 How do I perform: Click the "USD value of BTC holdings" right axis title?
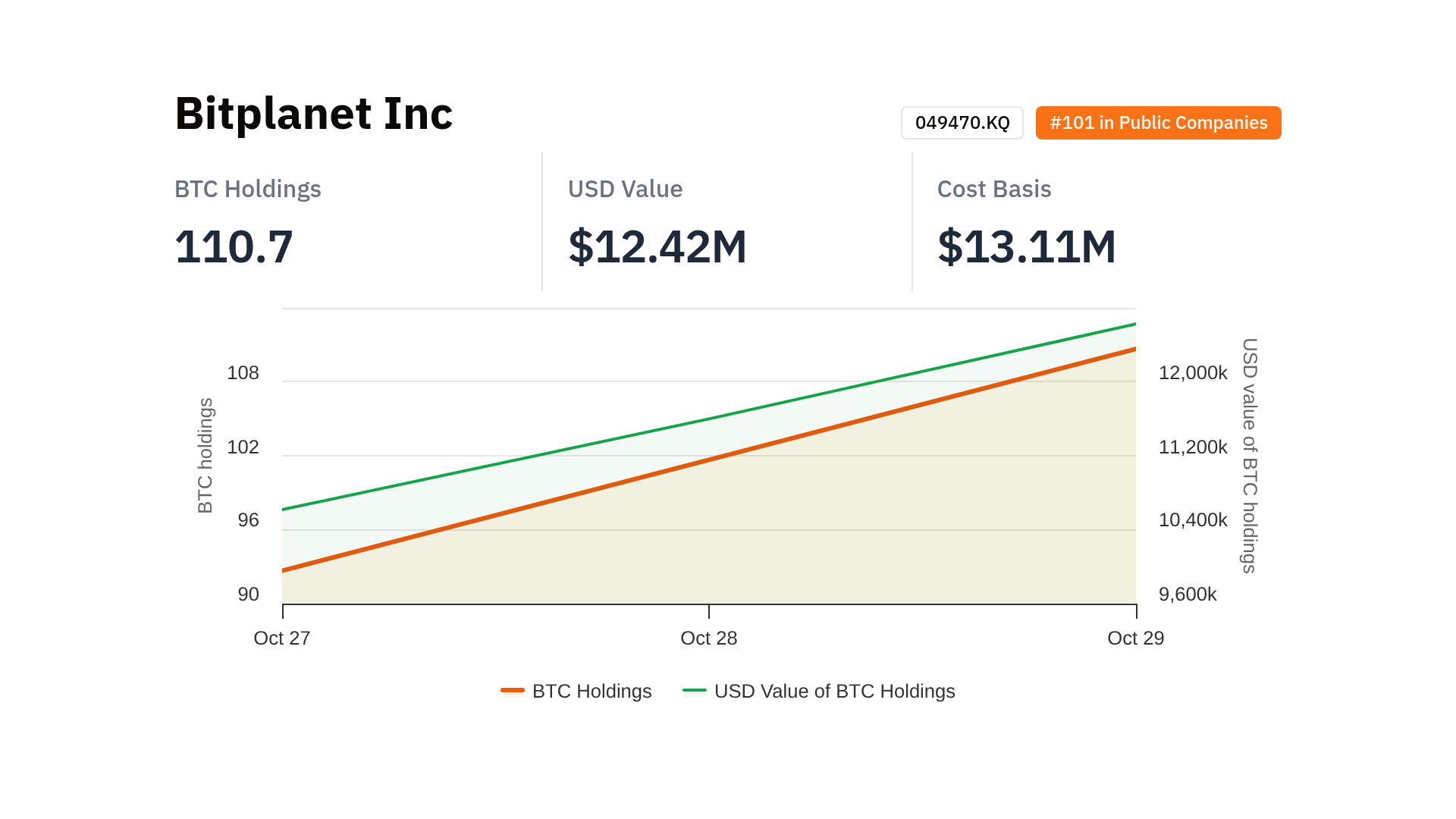coord(1249,455)
